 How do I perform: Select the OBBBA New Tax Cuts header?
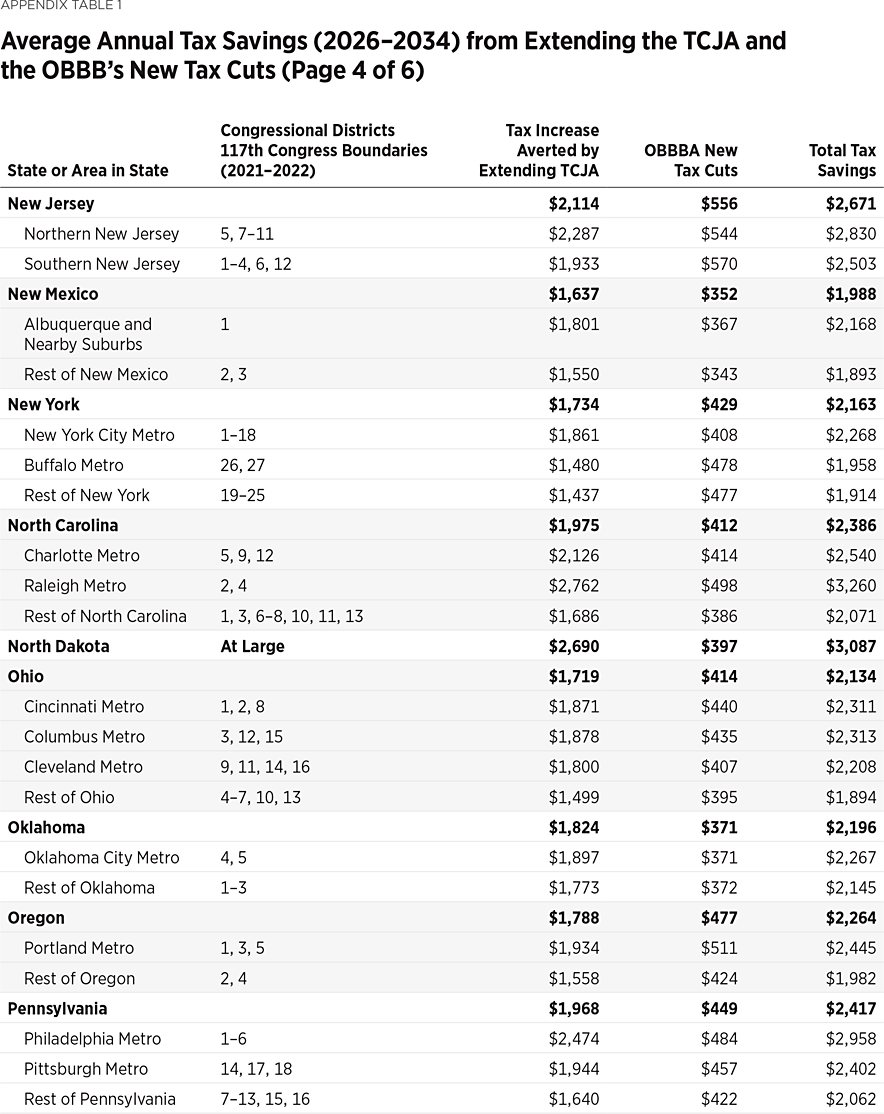click(x=691, y=160)
